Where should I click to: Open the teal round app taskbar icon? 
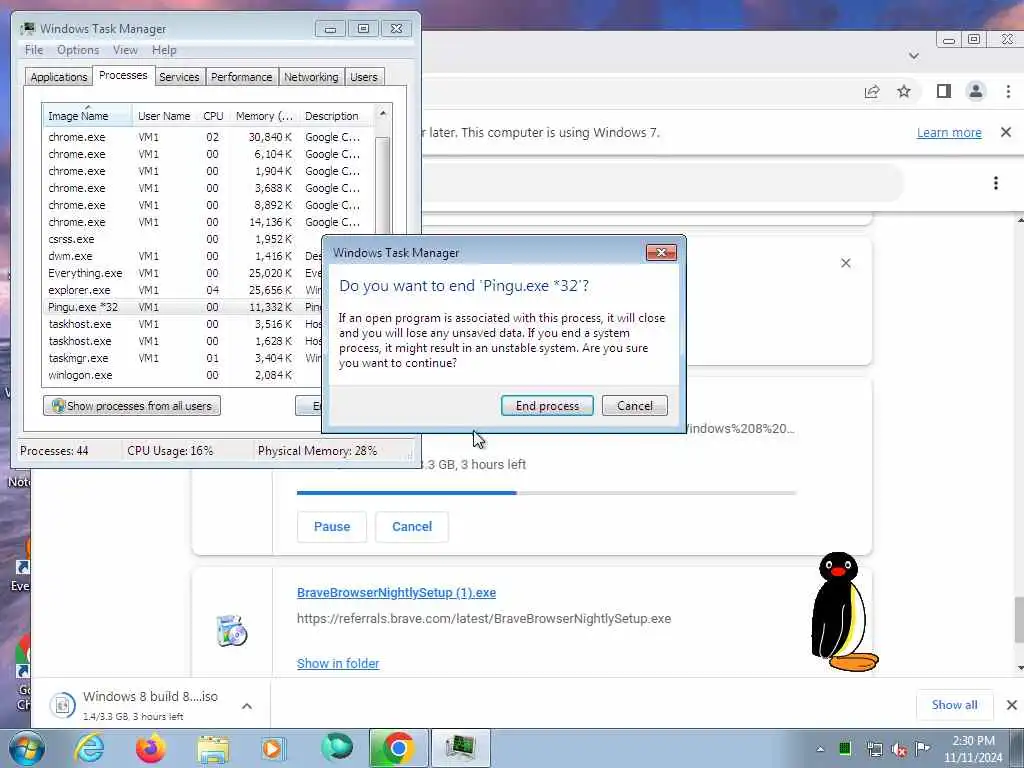pyautogui.click(x=336, y=748)
